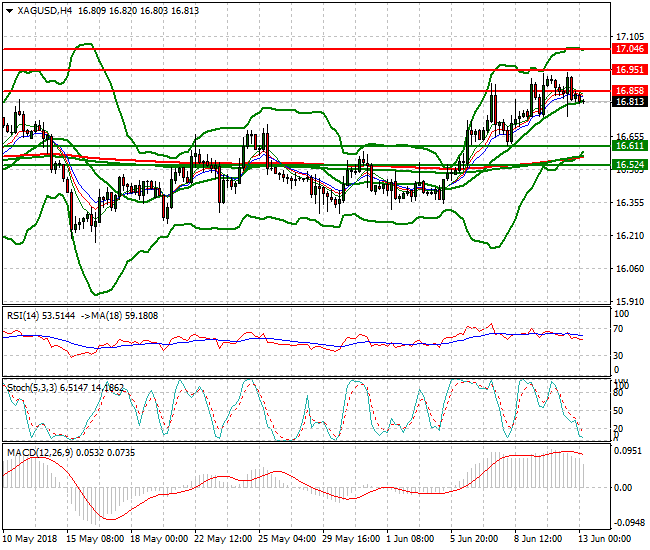The height and width of the screenshot is (550, 650).
Task: Click the XAGUSD,H4 chart title
Action: [x=45, y=11]
